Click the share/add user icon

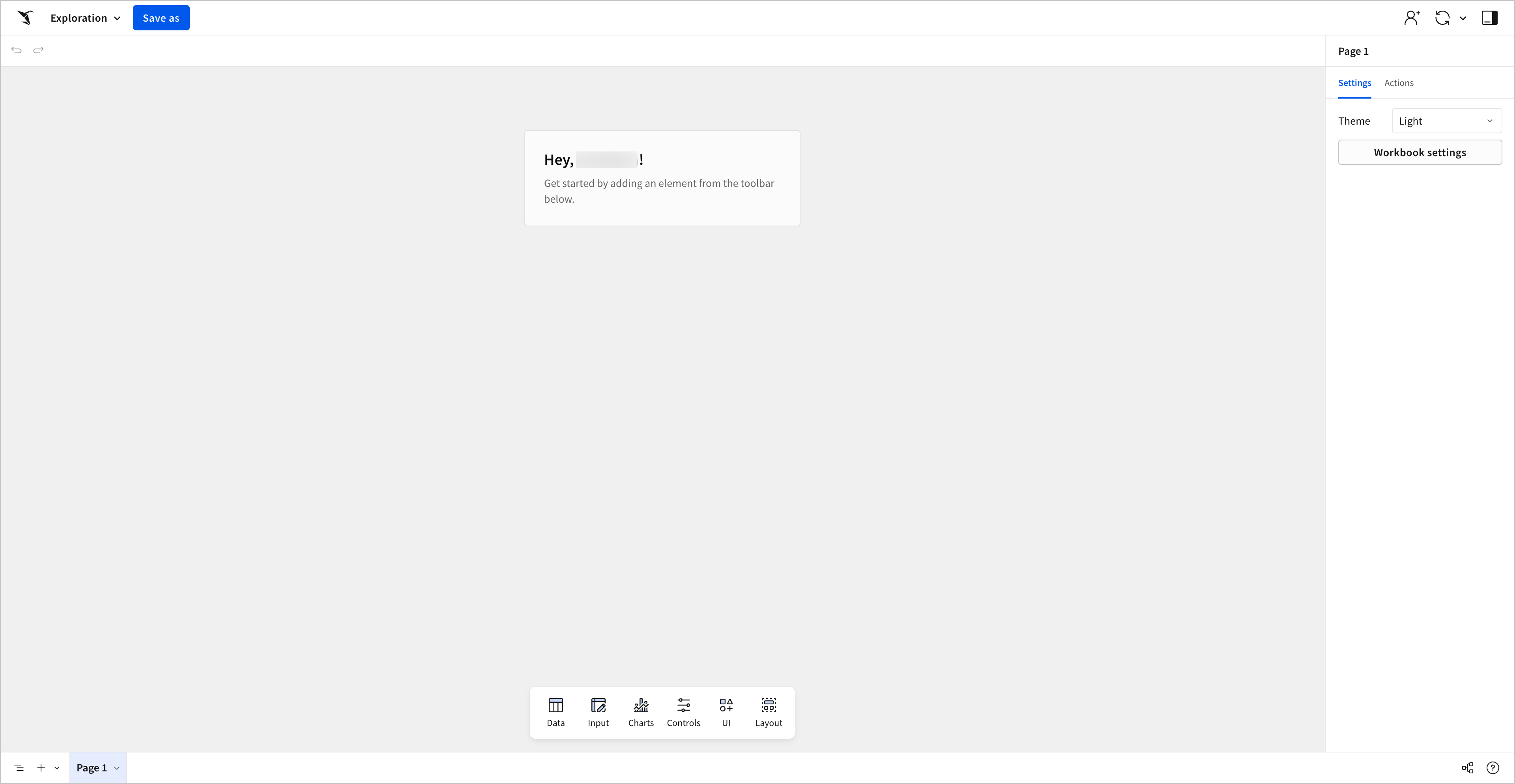(1412, 18)
